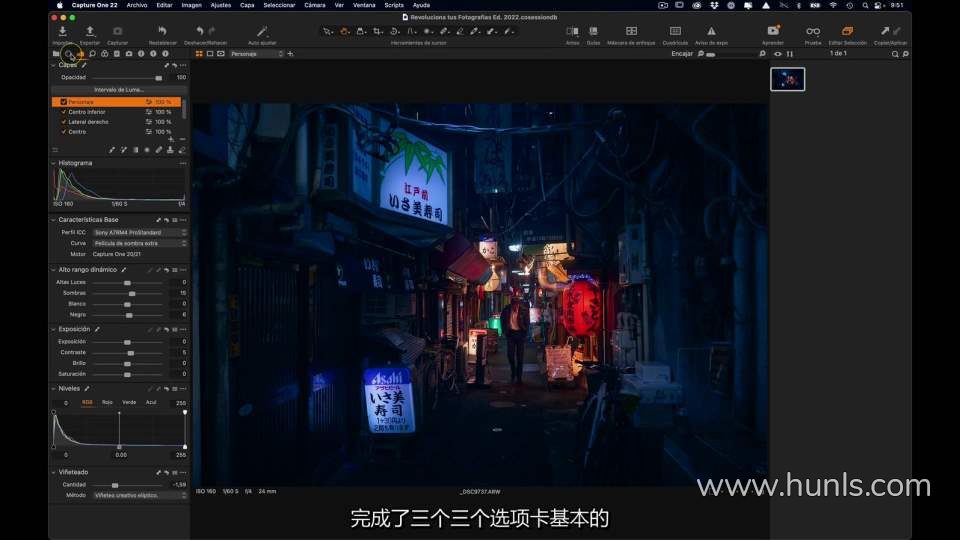Click the Prueba glasses proofing icon
This screenshot has width=960, height=540.
813,31
